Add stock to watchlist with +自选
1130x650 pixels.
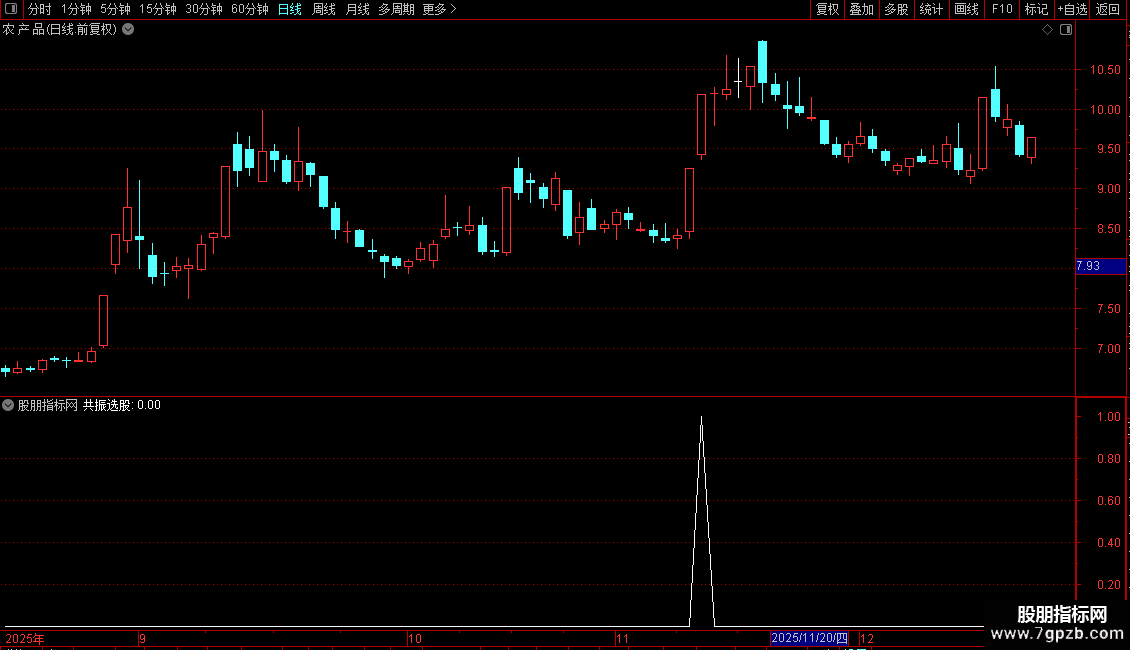click(x=1072, y=9)
